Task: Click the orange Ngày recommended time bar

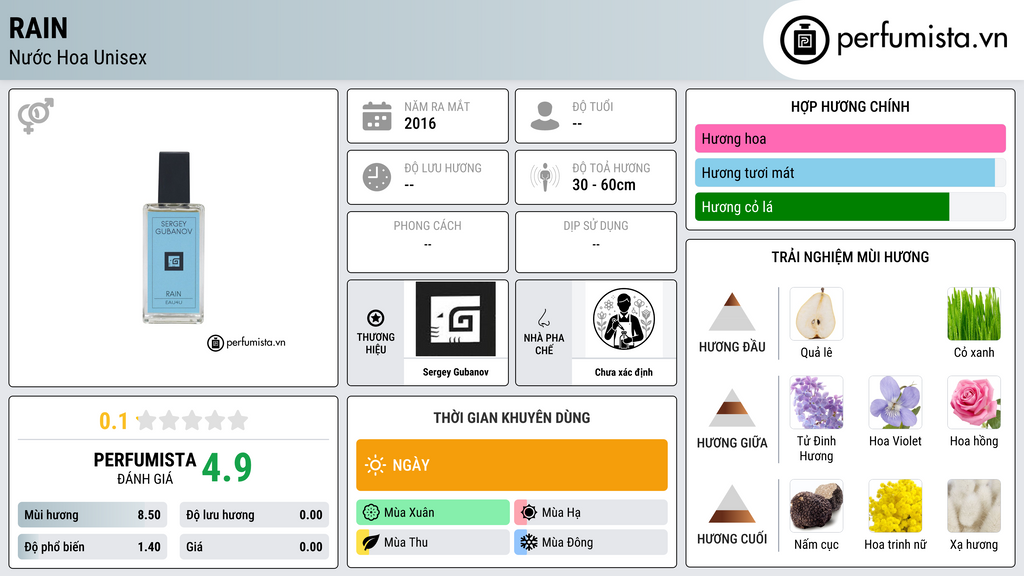Action: (x=512, y=465)
